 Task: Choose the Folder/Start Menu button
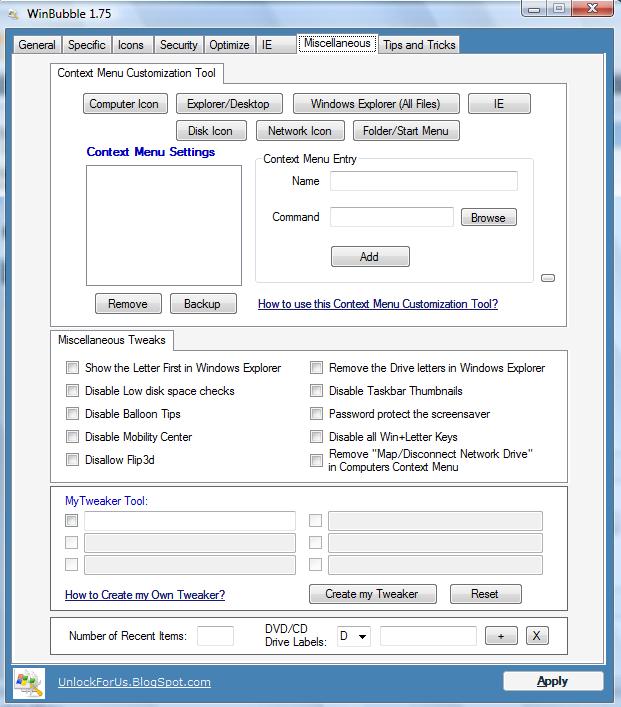click(x=406, y=131)
